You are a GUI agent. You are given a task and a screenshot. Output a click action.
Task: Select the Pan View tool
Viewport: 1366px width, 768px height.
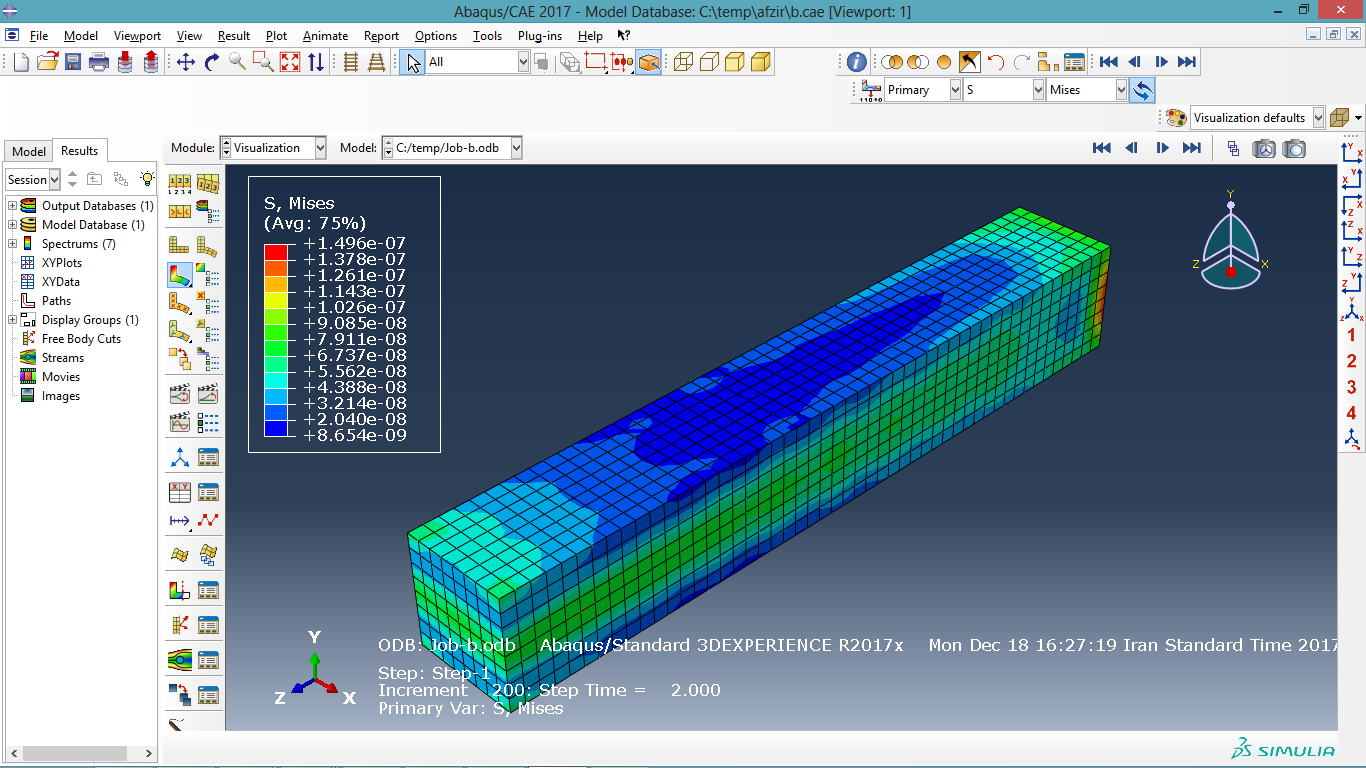click(186, 62)
